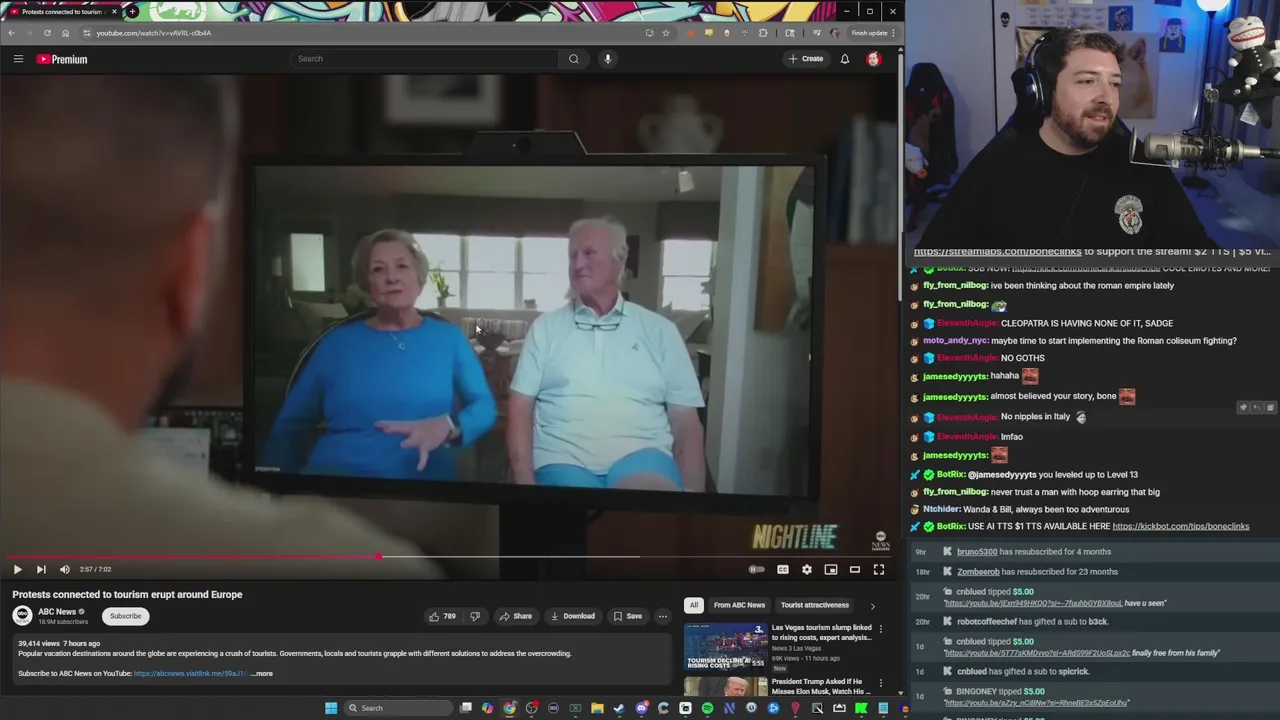
Task: Start voice search with the microphone icon
Action: tap(607, 59)
